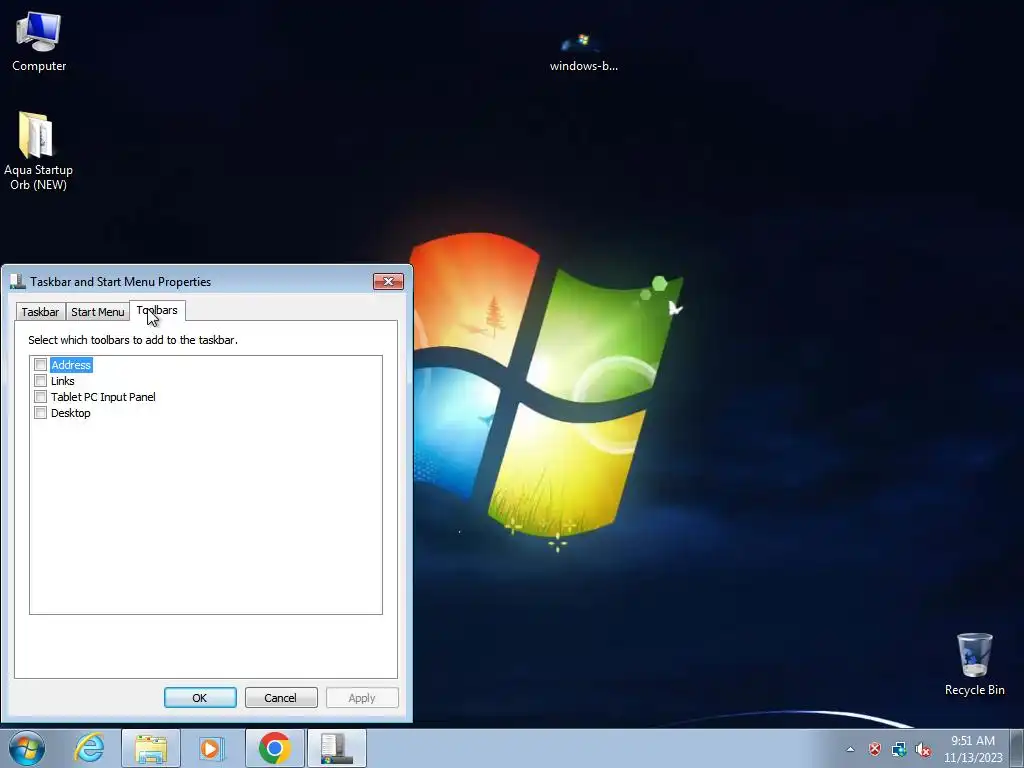Screen dimensions: 1024x768
Task: Click the dialog title bar icon
Action: (x=18, y=281)
